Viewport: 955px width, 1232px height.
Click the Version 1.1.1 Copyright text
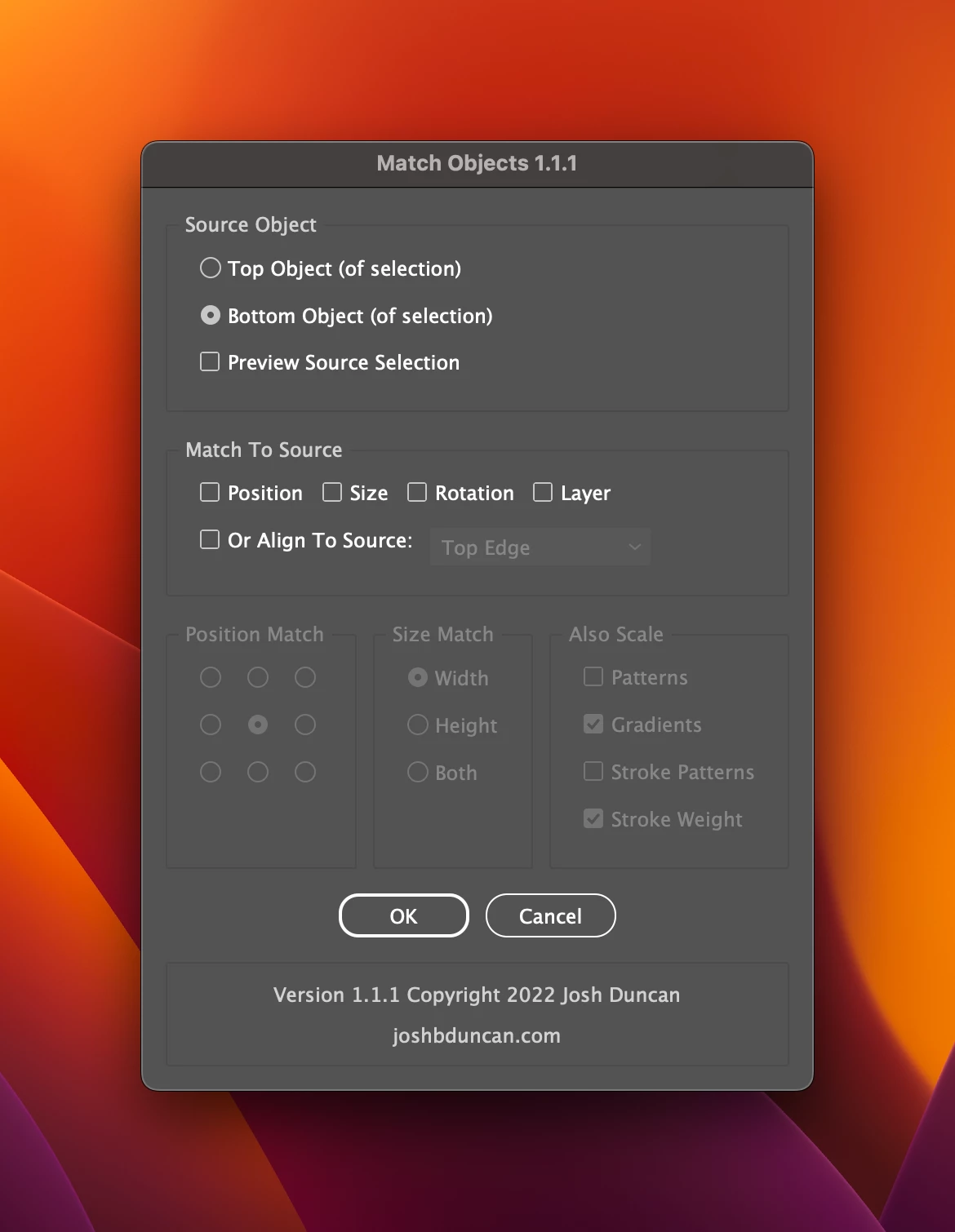tap(477, 995)
